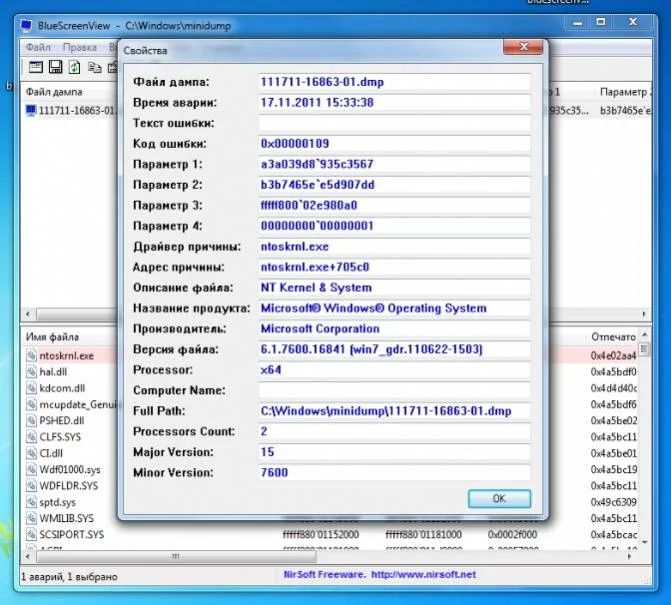Click the Версия файла value field
Image resolution: width=671 pixels, height=605 pixels.
[x=395, y=349]
